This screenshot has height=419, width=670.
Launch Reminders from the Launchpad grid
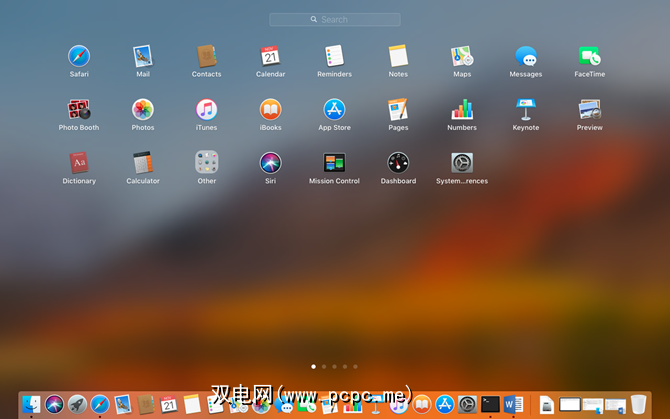(334, 56)
